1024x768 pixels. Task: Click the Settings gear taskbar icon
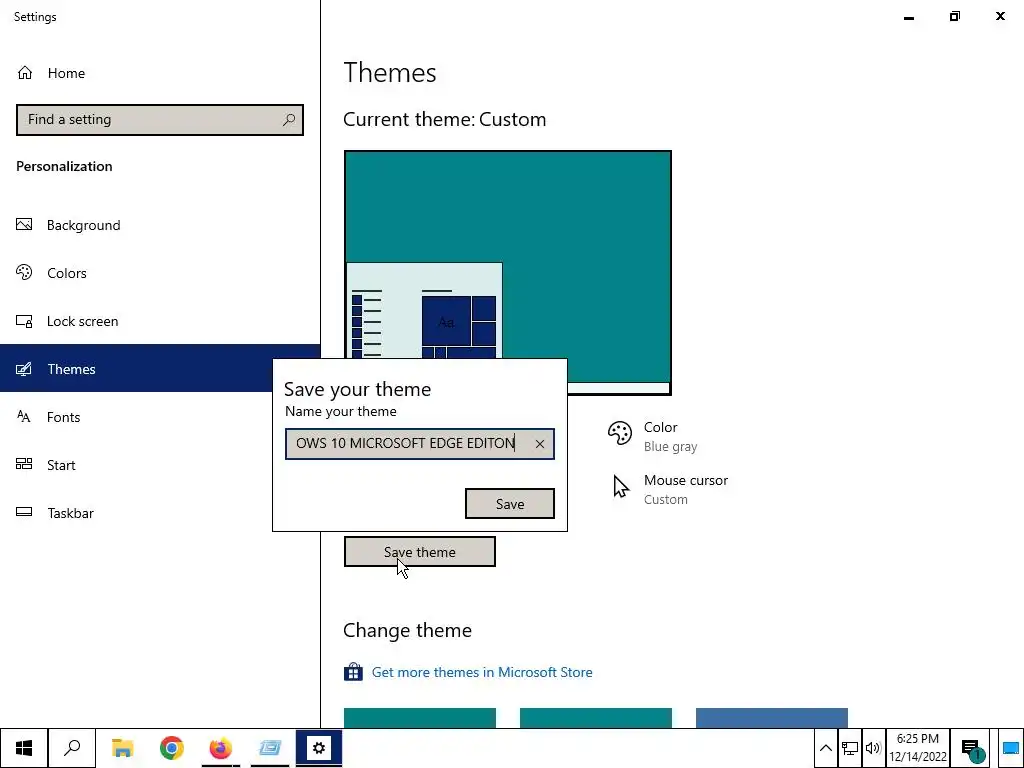coord(319,748)
